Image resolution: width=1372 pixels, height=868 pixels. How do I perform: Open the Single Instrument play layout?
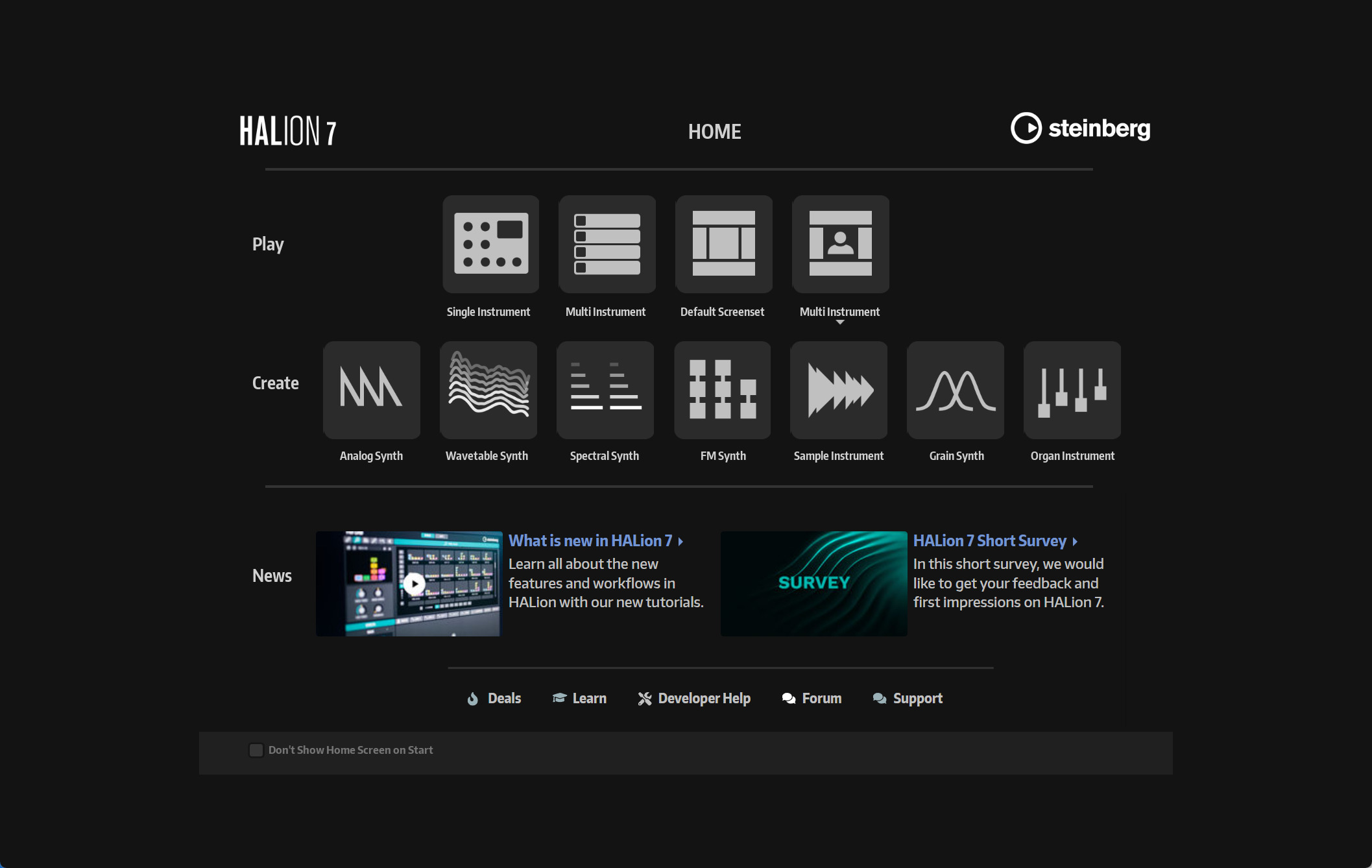coord(490,244)
